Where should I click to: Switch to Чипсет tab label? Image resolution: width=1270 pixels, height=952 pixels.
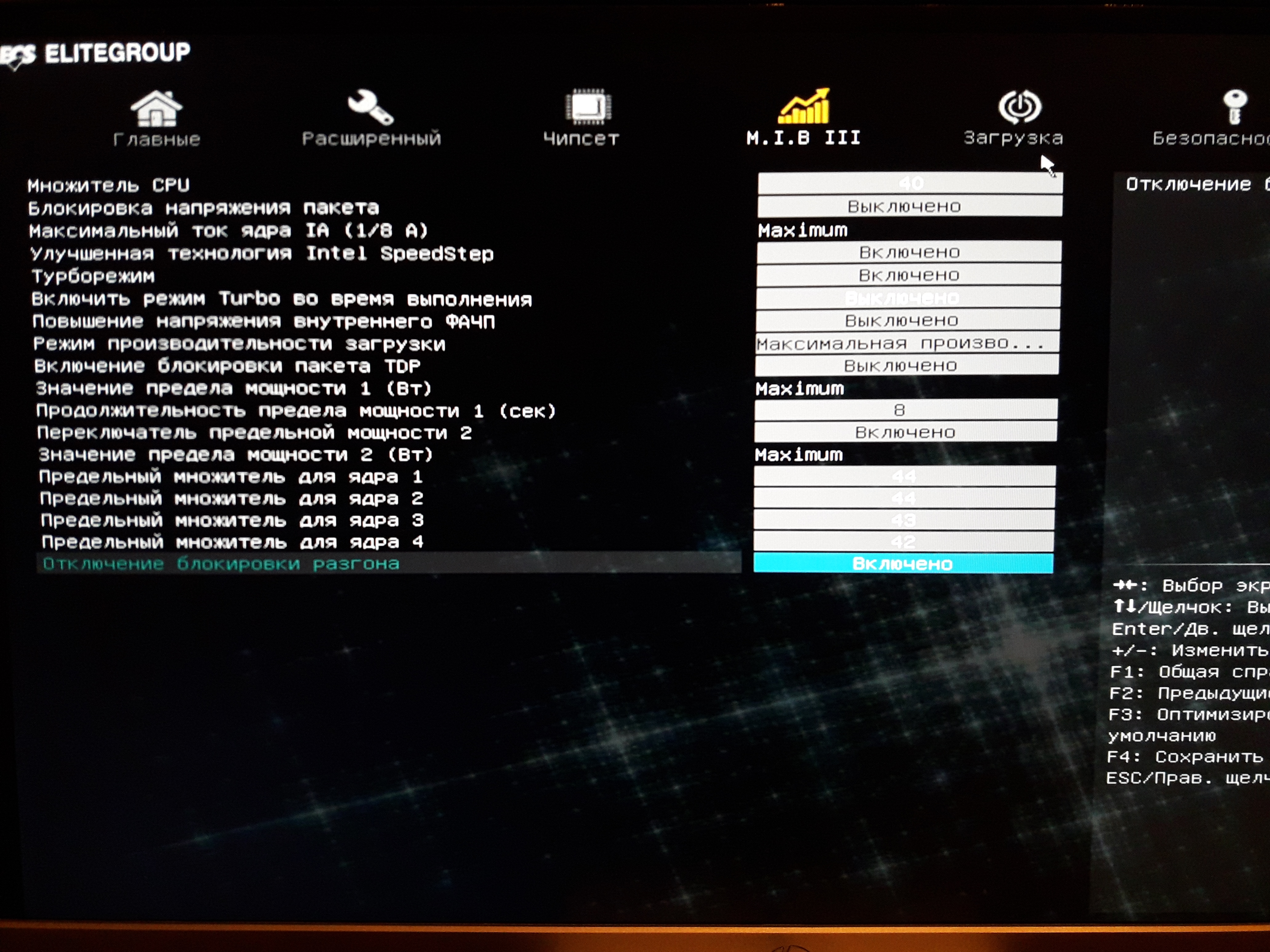(581, 139)
